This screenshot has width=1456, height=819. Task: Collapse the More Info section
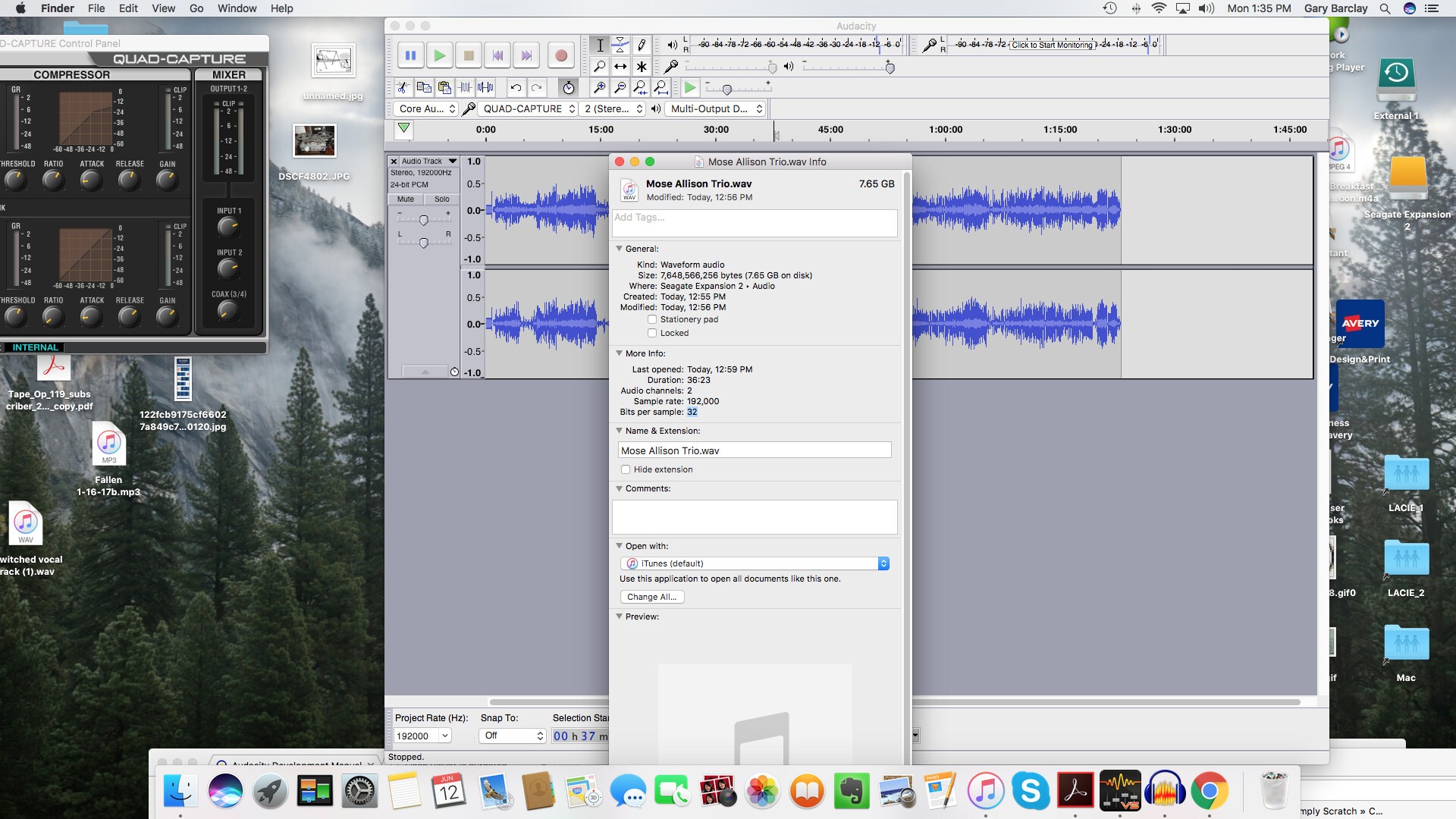pyautogui.click(x=619, y=353)
